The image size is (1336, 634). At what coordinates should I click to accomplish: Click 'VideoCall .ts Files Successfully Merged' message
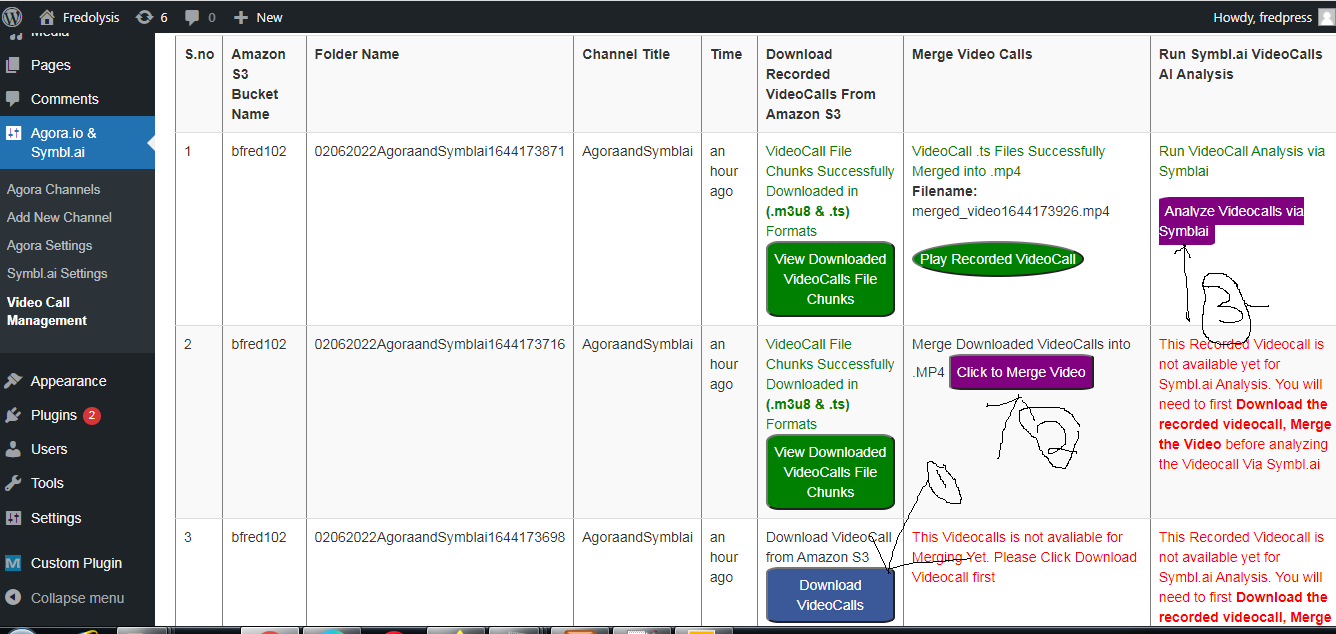point(1009,161)
